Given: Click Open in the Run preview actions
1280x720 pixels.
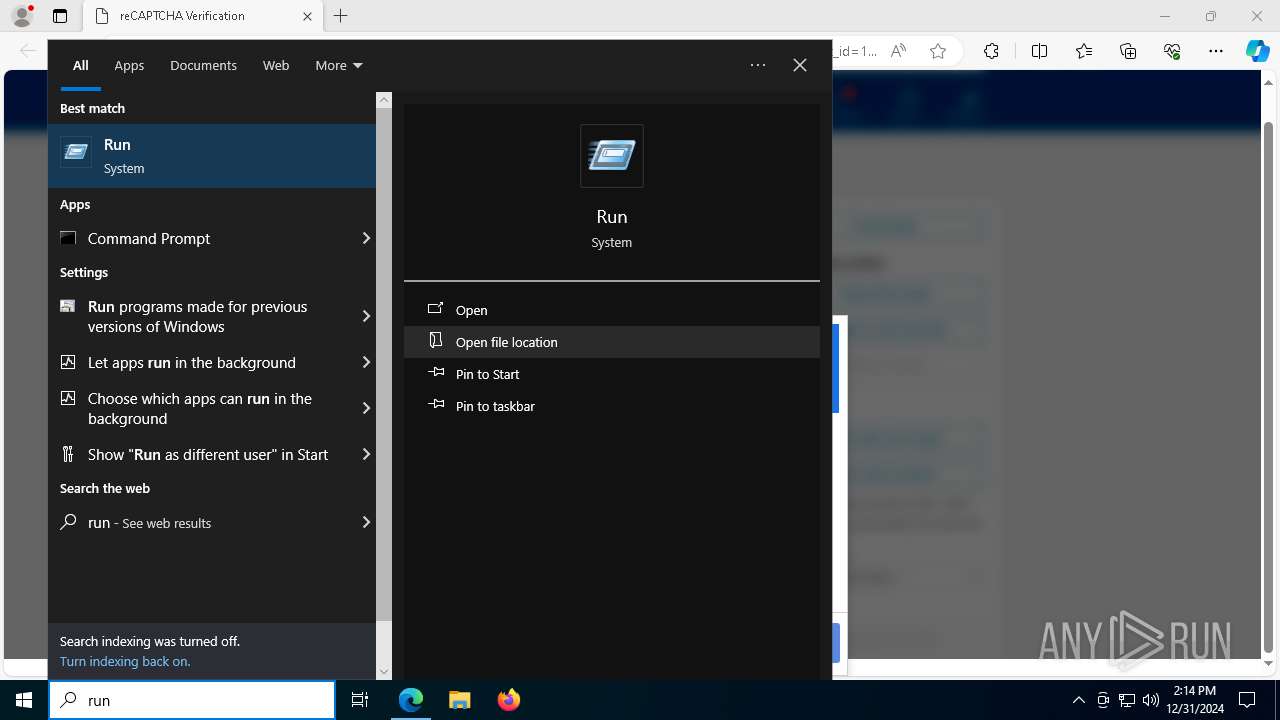Looking at the screenshot, I should 612,310.
